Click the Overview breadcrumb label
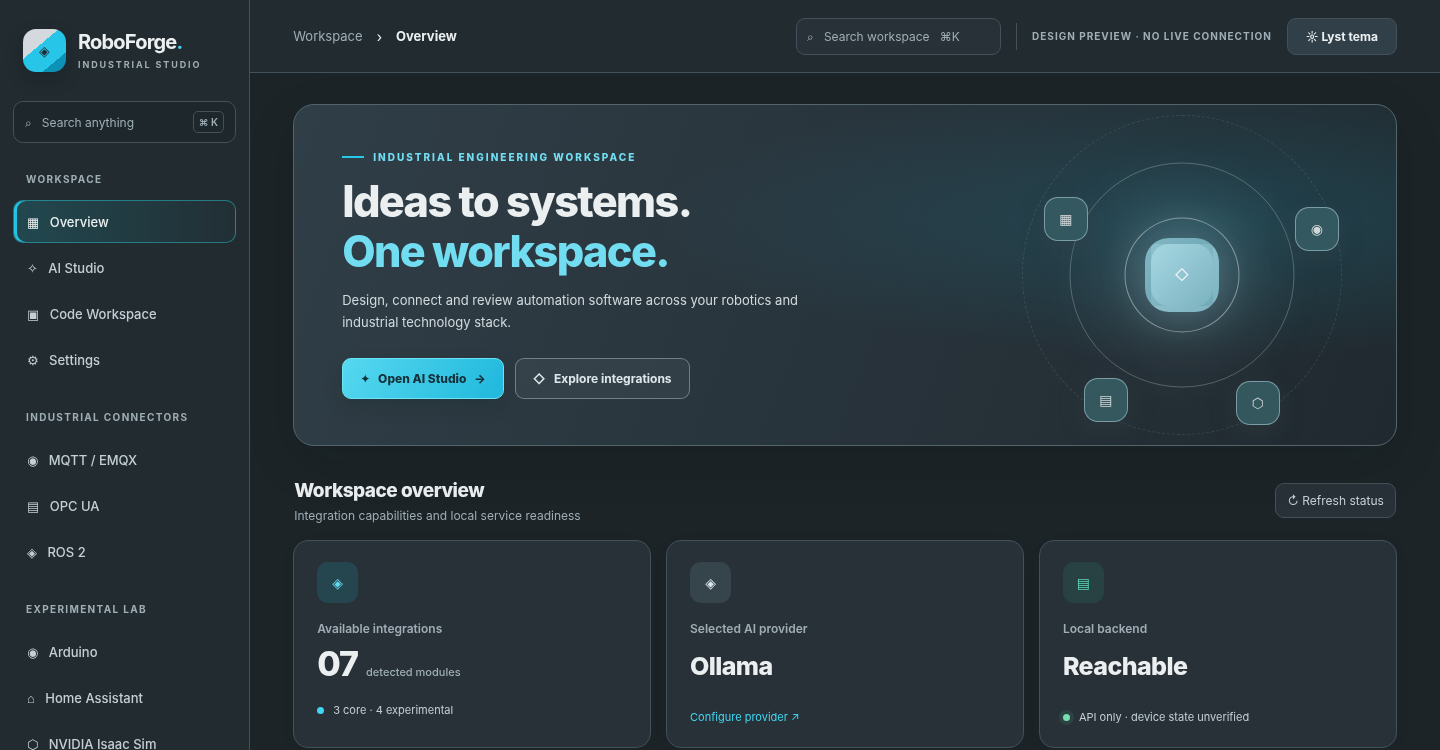 (426, 36)
